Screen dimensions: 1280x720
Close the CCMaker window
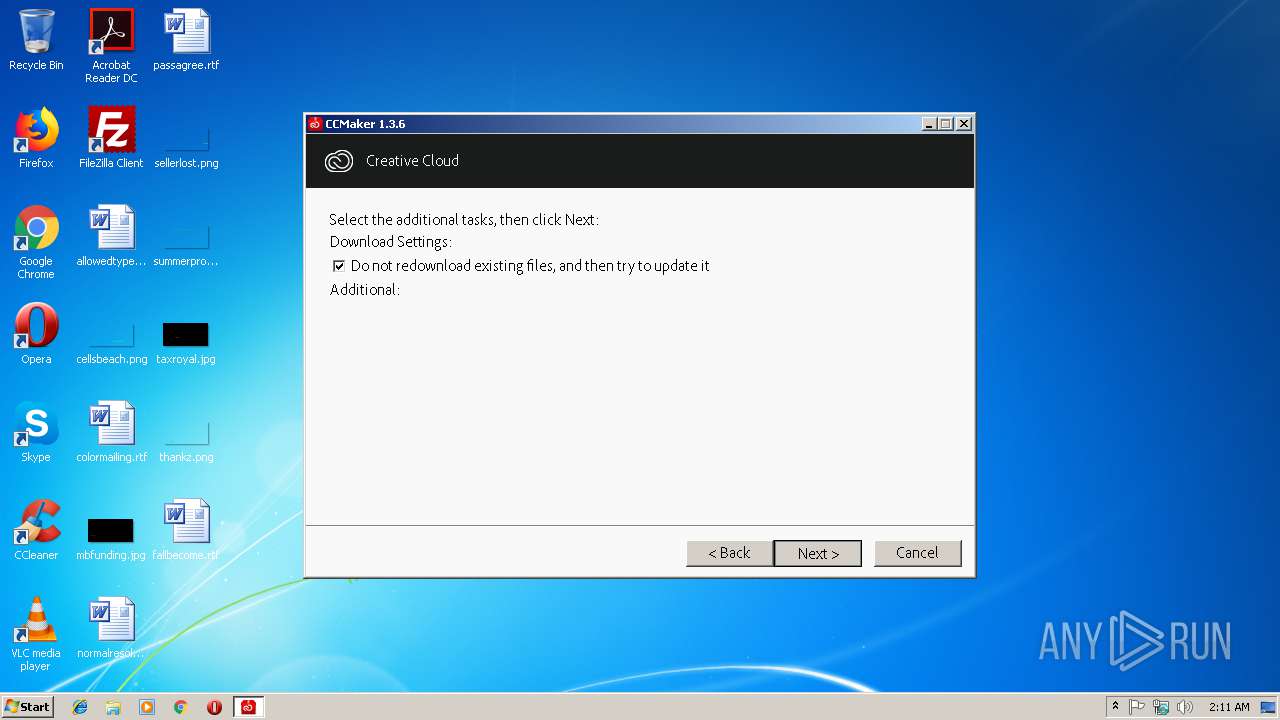[x=964, y=124]
